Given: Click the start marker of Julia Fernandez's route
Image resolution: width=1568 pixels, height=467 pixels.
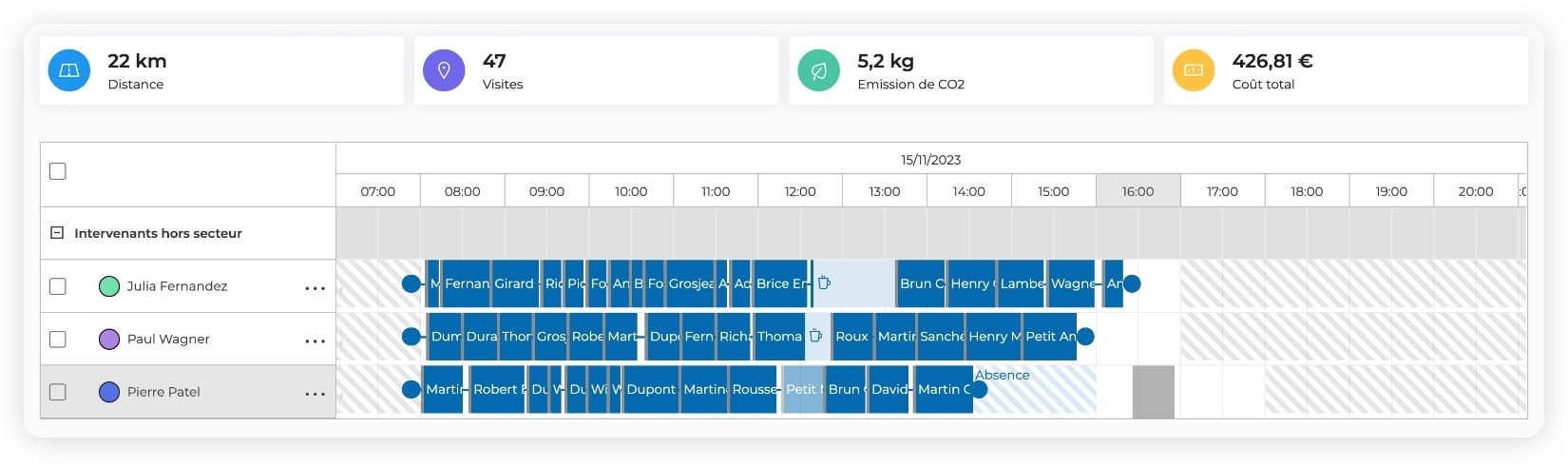Looking at the screenshot, I should click(411, 283).
